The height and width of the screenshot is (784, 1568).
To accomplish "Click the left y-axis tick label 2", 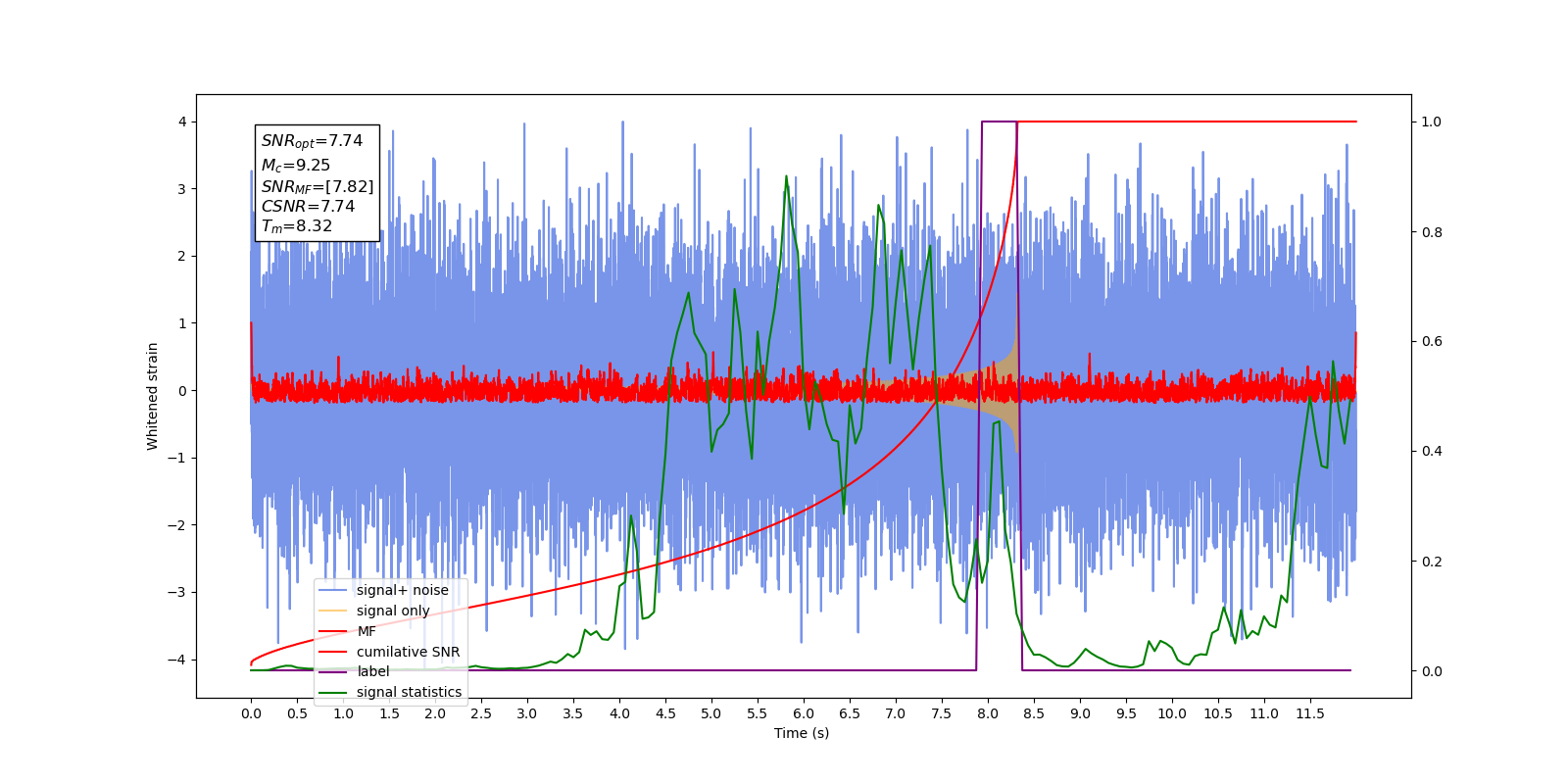I will (x=182, y=256).
